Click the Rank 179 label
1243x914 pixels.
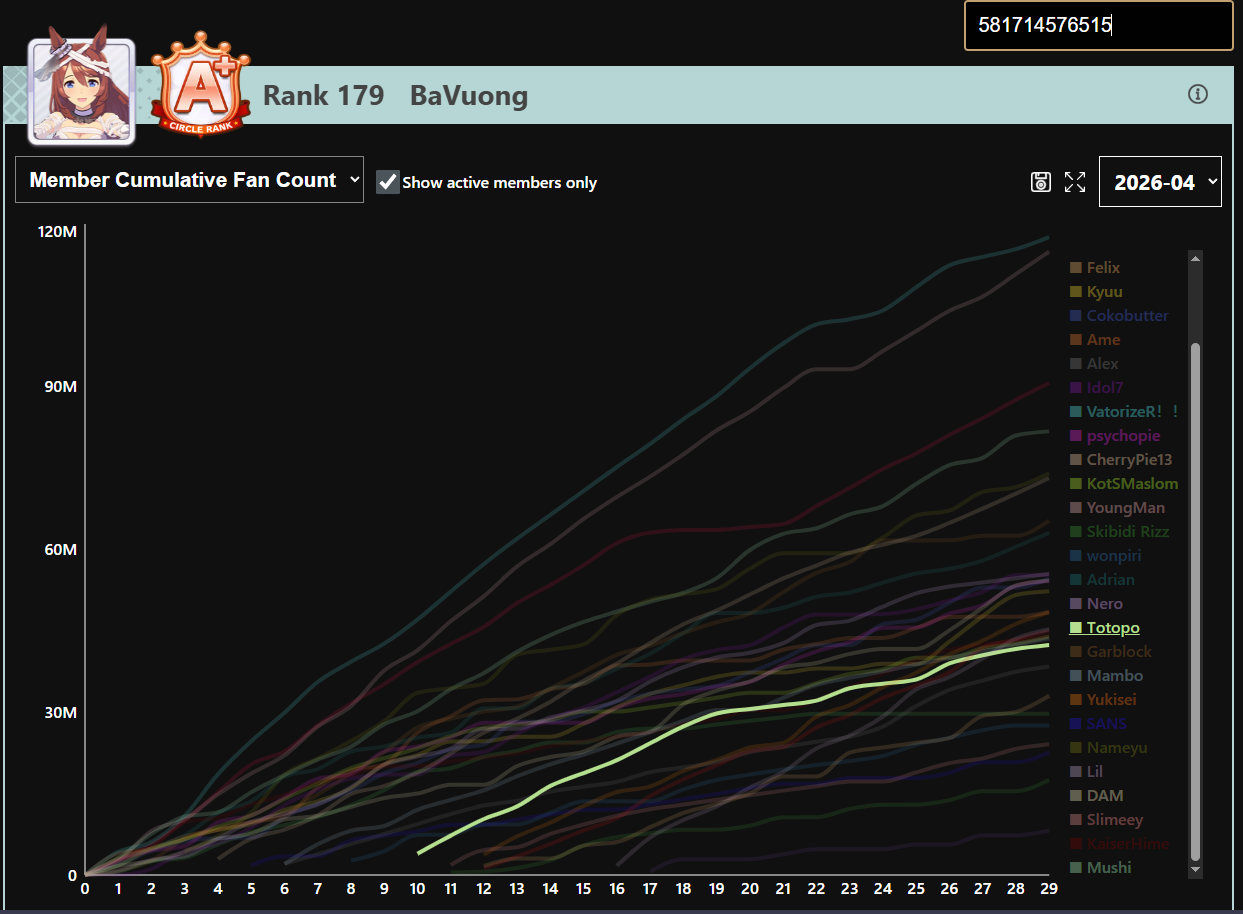(x=323, y=96)
